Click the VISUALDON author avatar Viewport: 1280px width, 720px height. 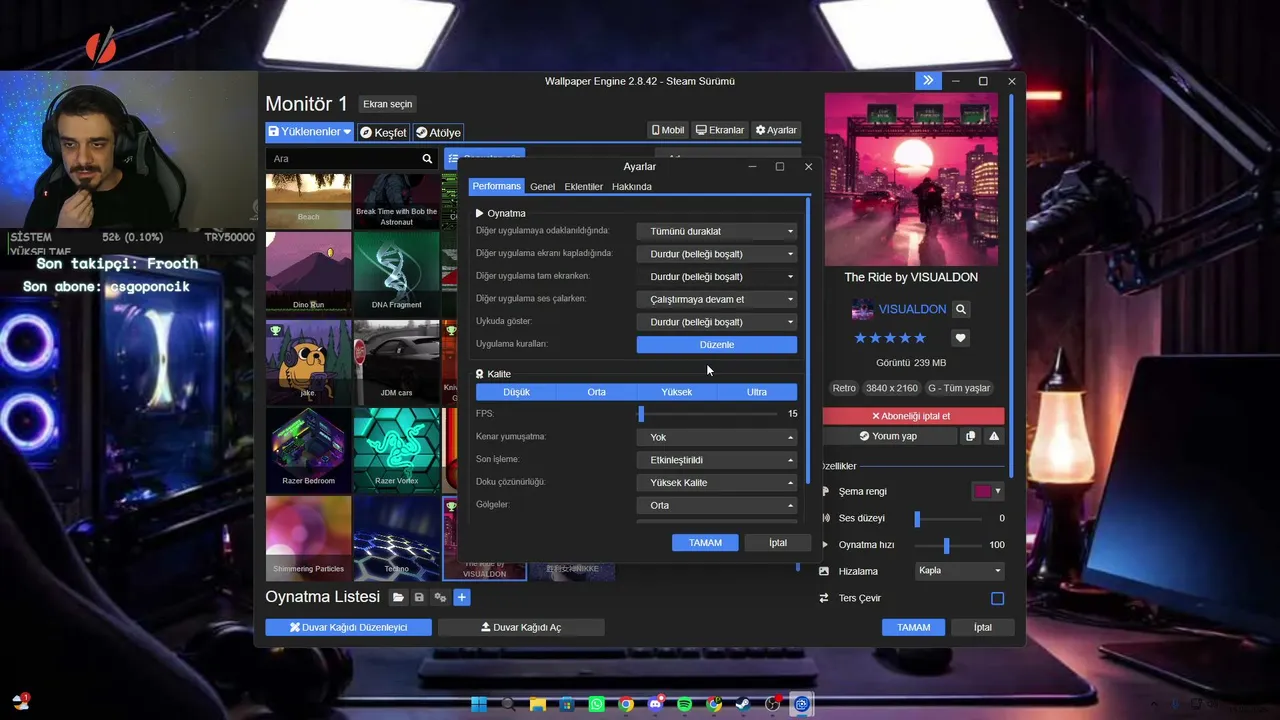click(x=862, y=310)
